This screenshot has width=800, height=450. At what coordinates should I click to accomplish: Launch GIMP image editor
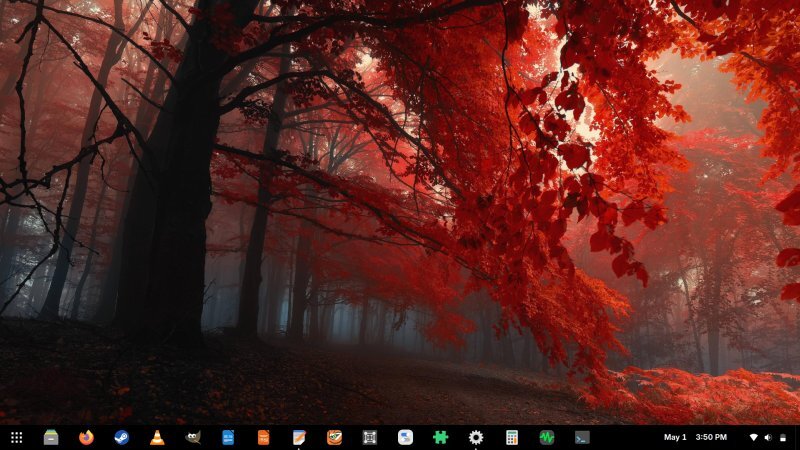coord(192,437)
